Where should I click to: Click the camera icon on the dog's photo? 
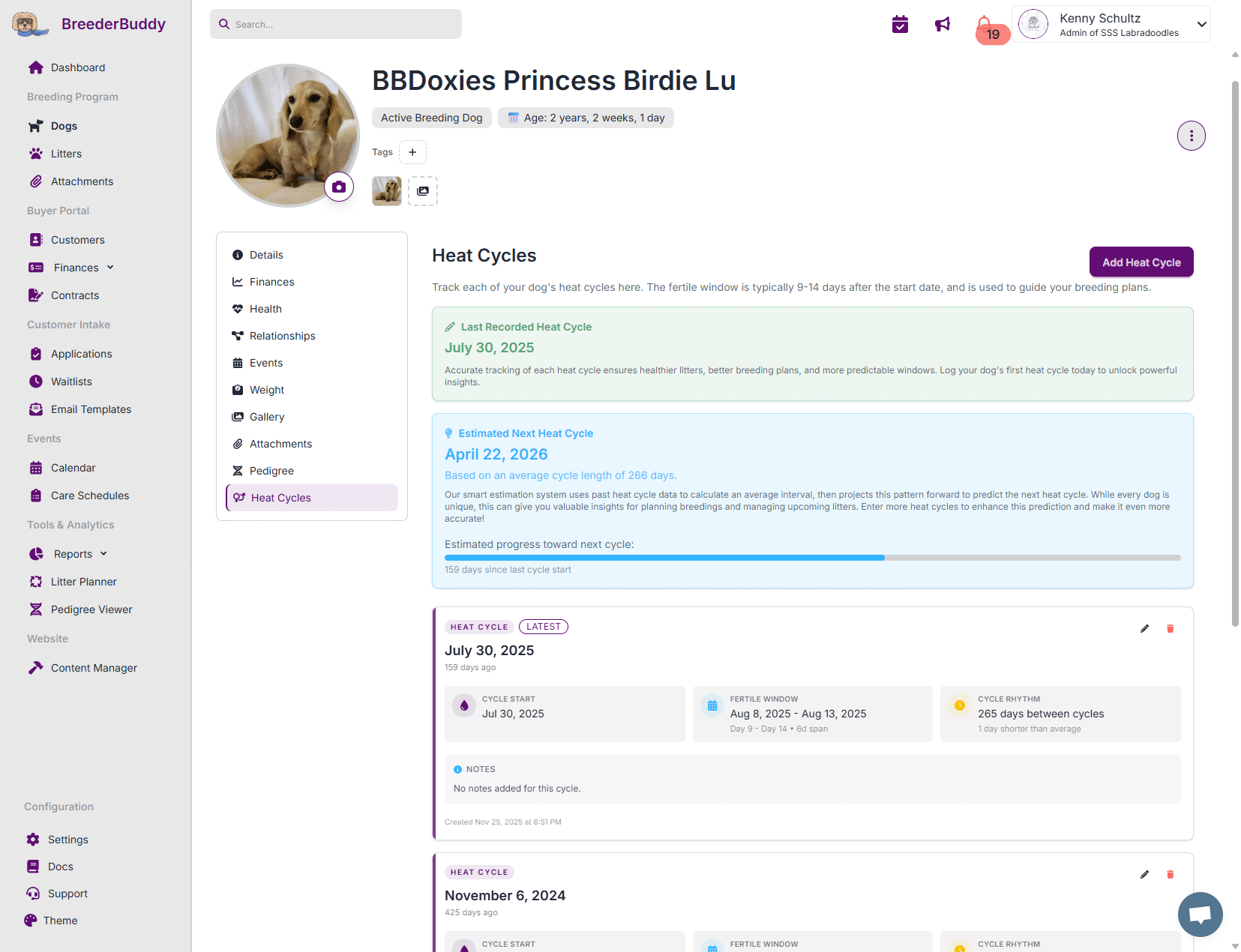[x=339, y=187]
